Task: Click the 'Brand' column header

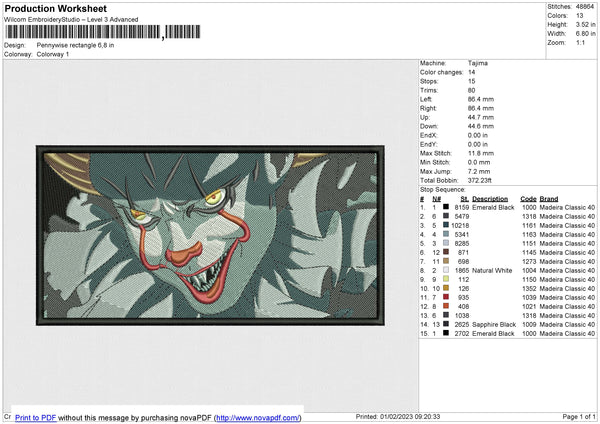Action: click(549, 199)
